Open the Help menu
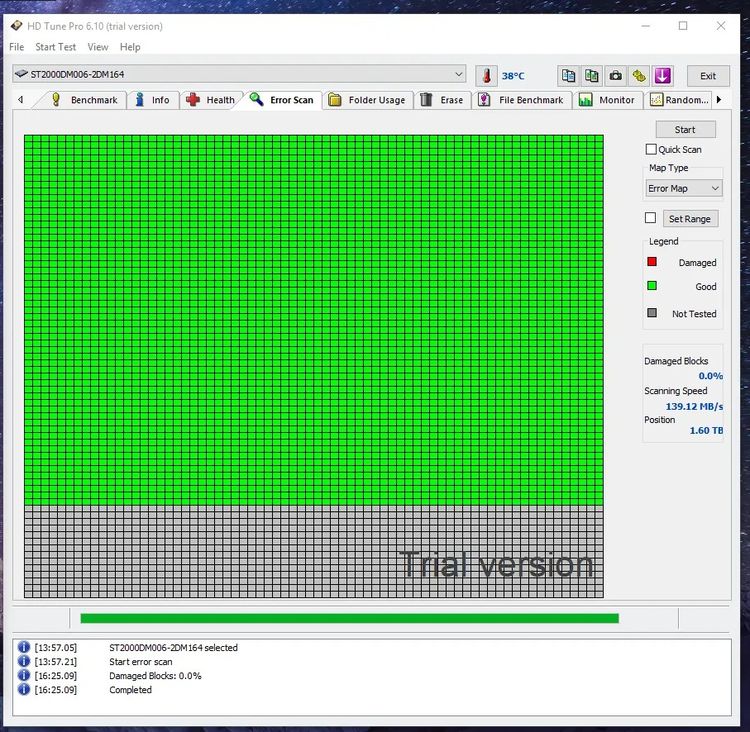This screenshot has height=732, width=750. click(x=130, y=47)
